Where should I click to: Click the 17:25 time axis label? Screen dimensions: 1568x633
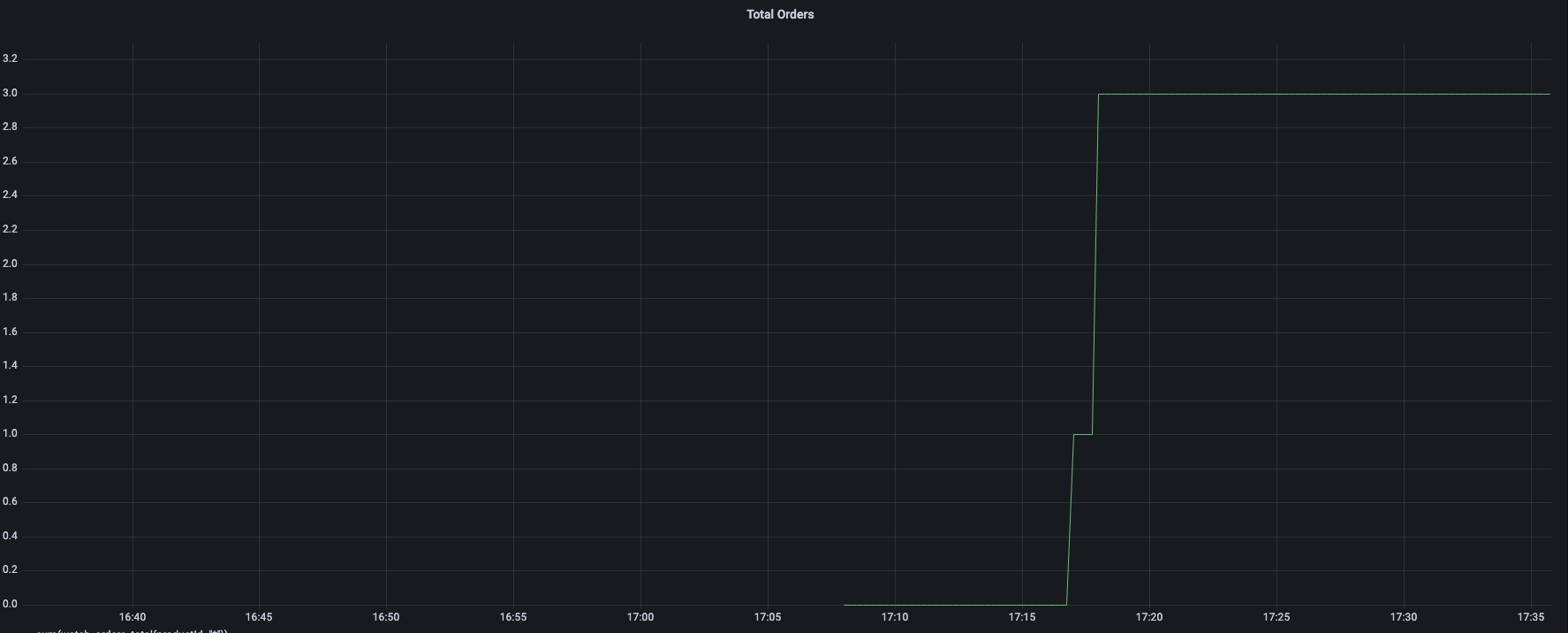(1276, 617)
